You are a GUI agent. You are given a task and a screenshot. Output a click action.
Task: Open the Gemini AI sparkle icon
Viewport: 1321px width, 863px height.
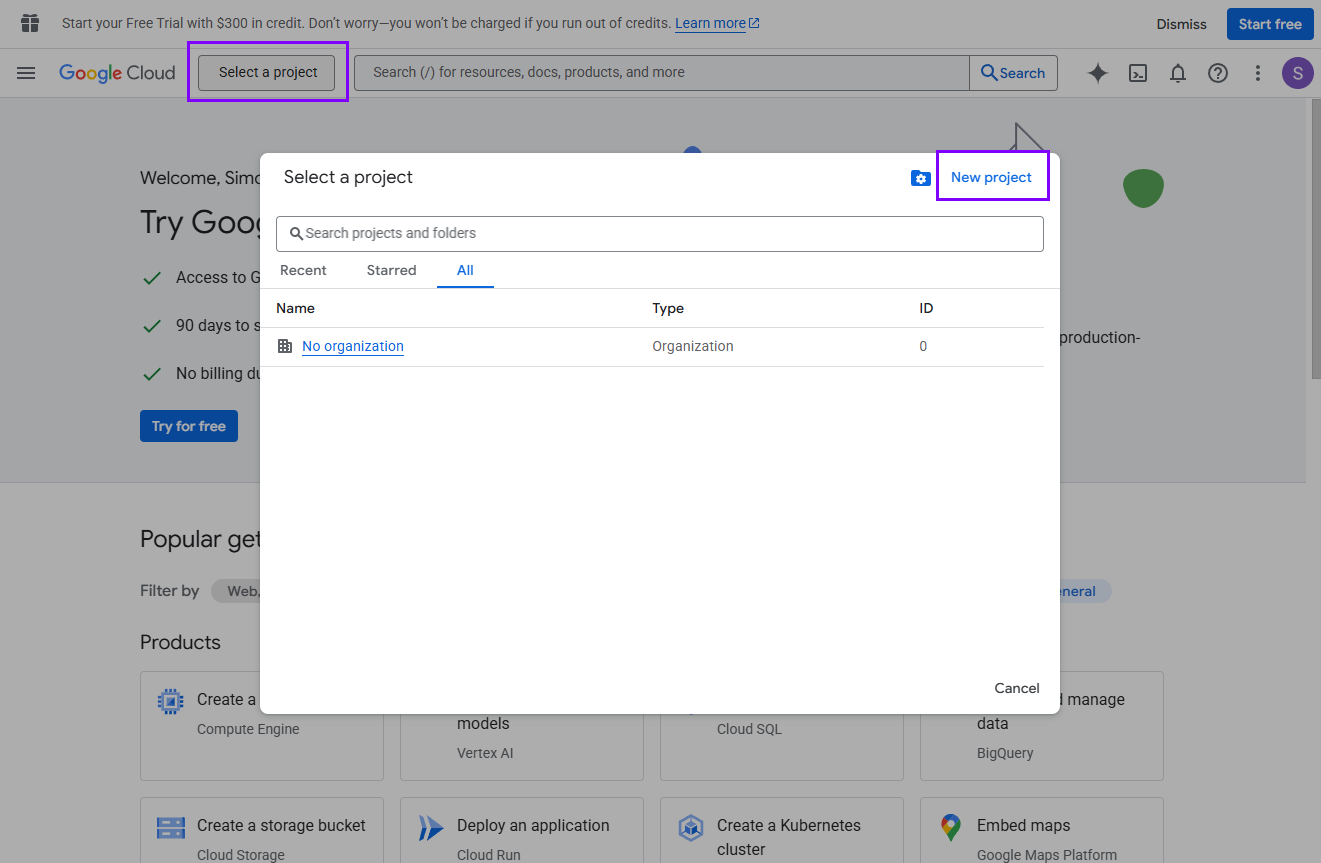(x=1097, y=73)
